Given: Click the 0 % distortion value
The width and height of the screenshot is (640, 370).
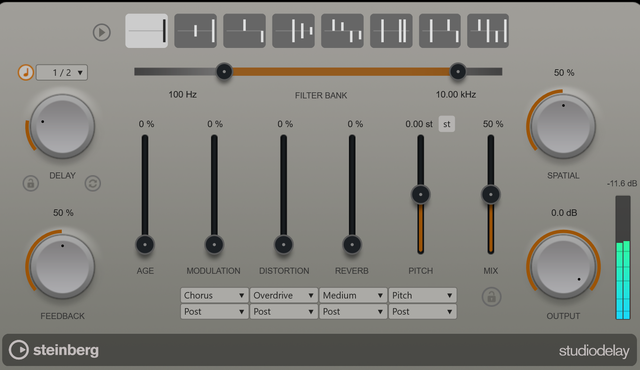Looking at the screenshot, I should point(285,124).
